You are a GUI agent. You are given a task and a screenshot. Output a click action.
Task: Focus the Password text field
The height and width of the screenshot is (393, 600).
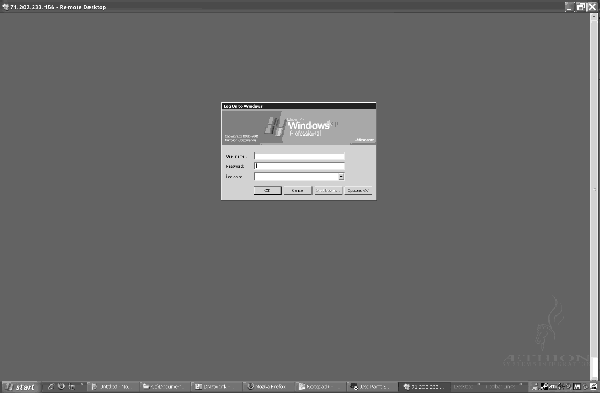pyautogui.click(x=299, y=166)
